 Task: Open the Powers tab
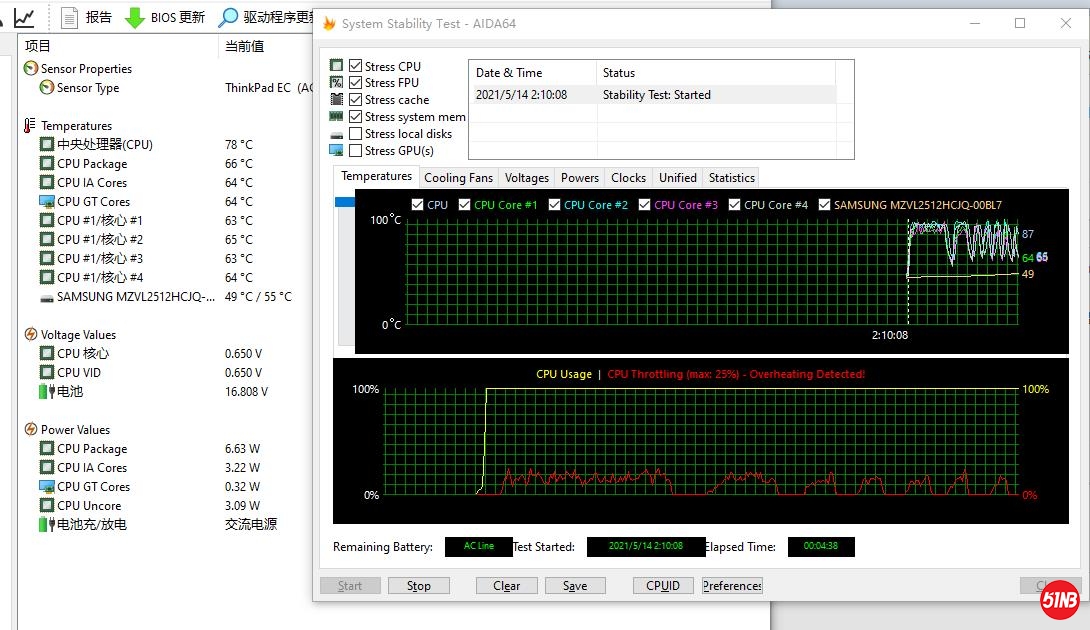point(579,177)
